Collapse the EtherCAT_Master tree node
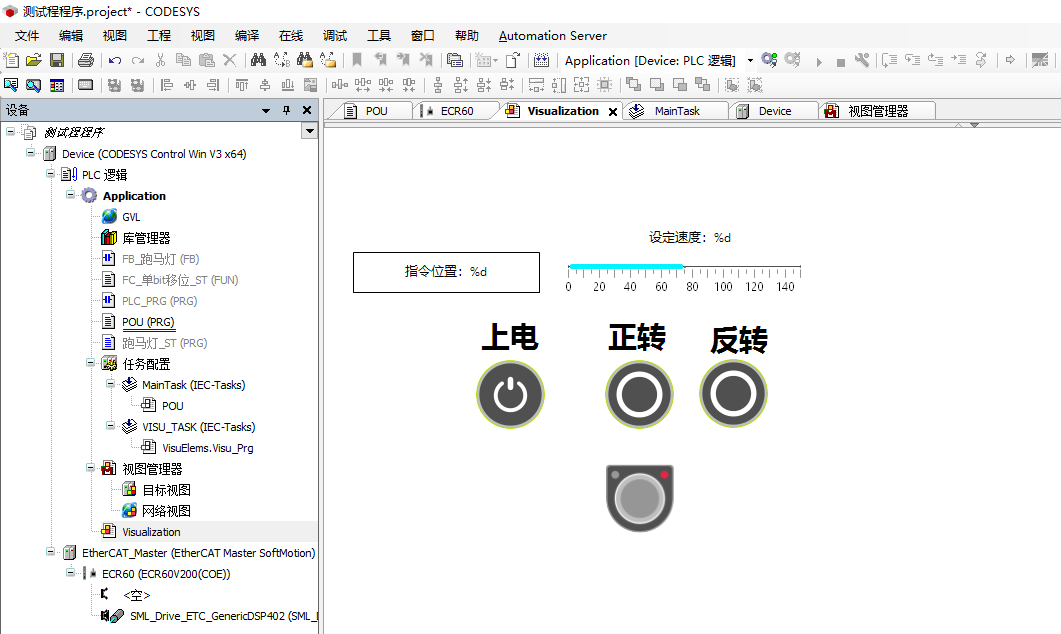The height and width of the screenshot is (634, 1061). [51, 551]
